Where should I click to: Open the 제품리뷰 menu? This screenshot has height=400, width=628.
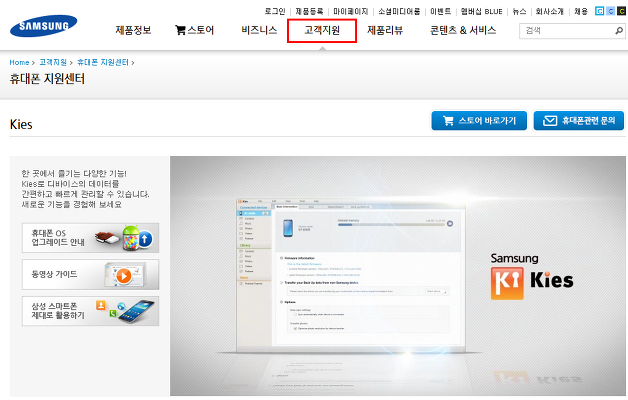pyautogui.click(x=385, y=30)
